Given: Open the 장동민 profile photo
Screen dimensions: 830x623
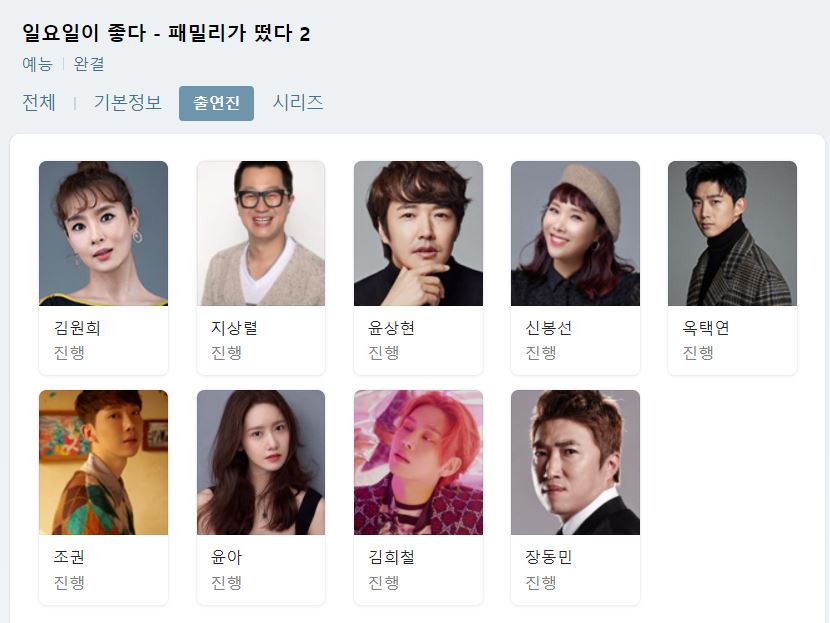Looking at the screenshot, I should [575, 463].
